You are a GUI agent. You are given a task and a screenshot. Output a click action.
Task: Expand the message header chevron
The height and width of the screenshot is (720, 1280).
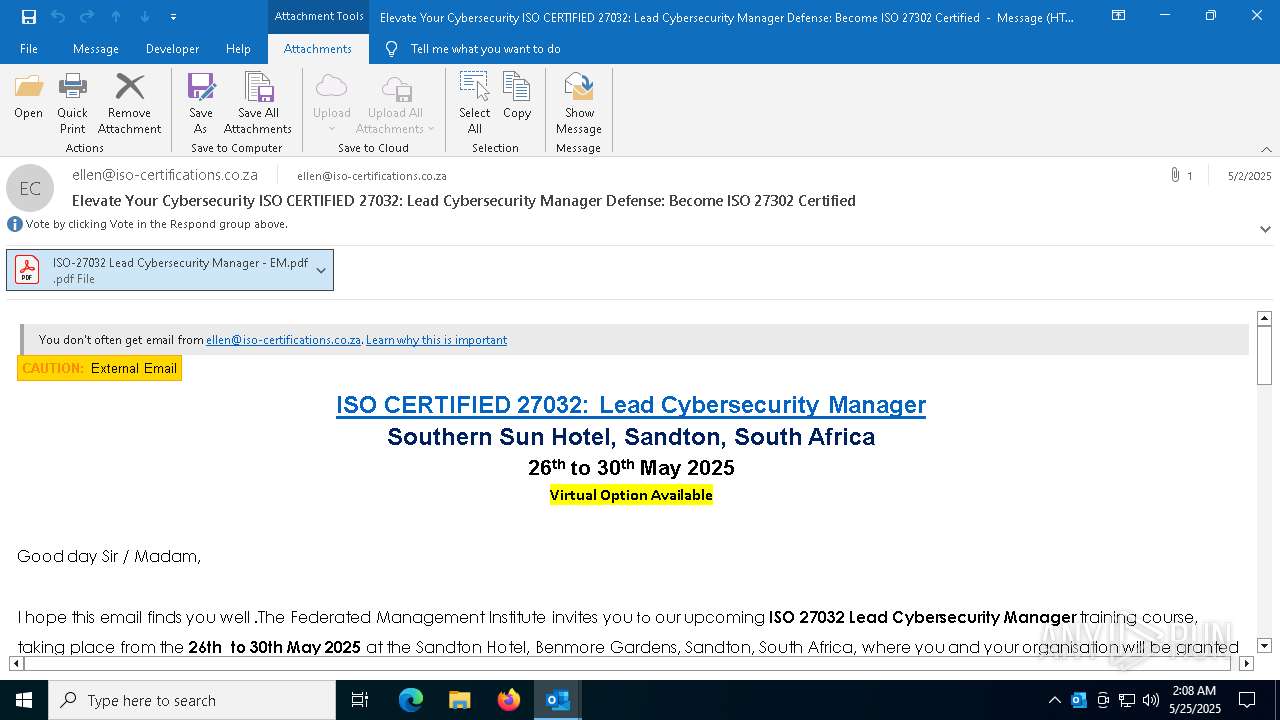tap(1265, 229)
